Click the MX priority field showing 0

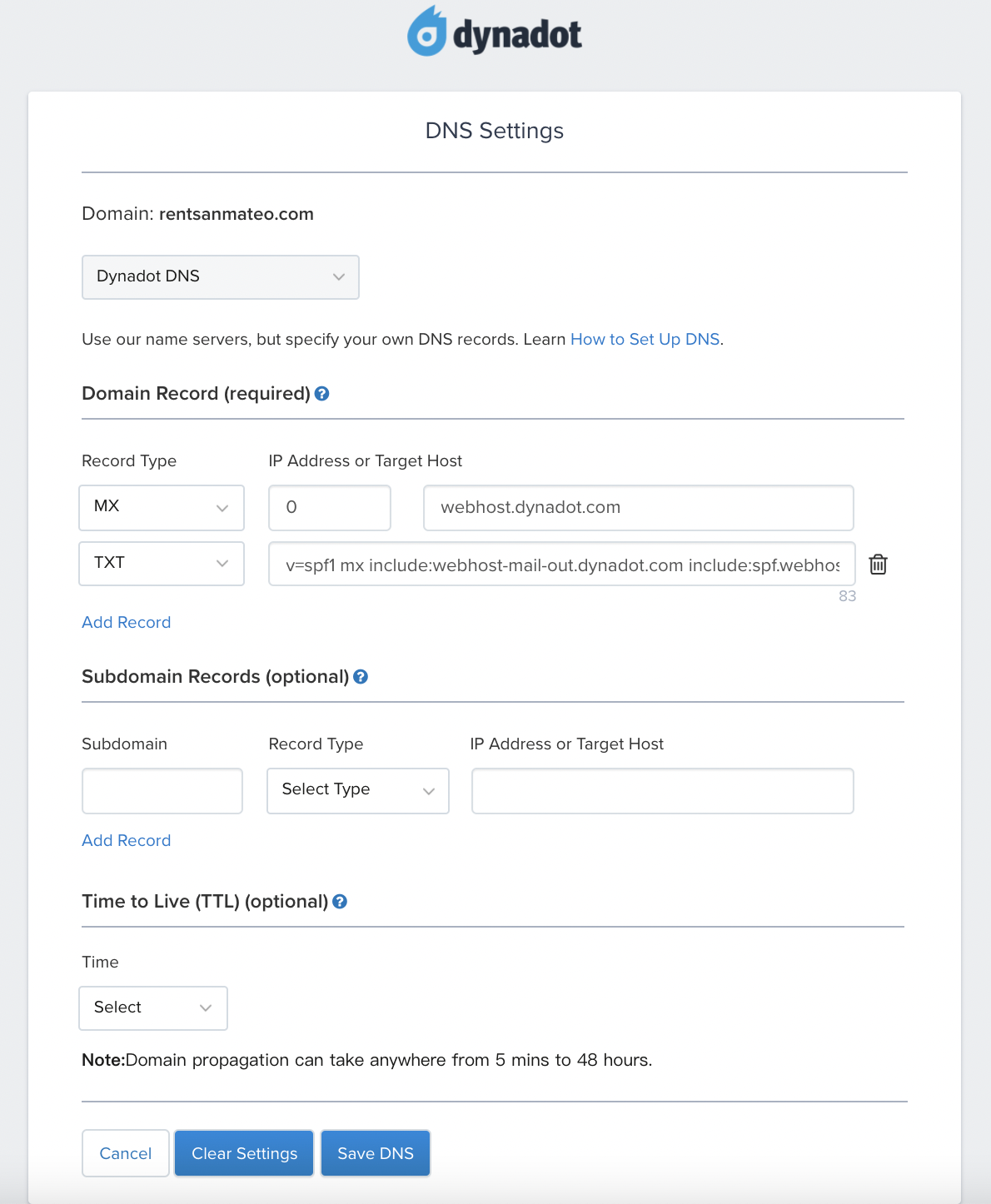[330, 508]
